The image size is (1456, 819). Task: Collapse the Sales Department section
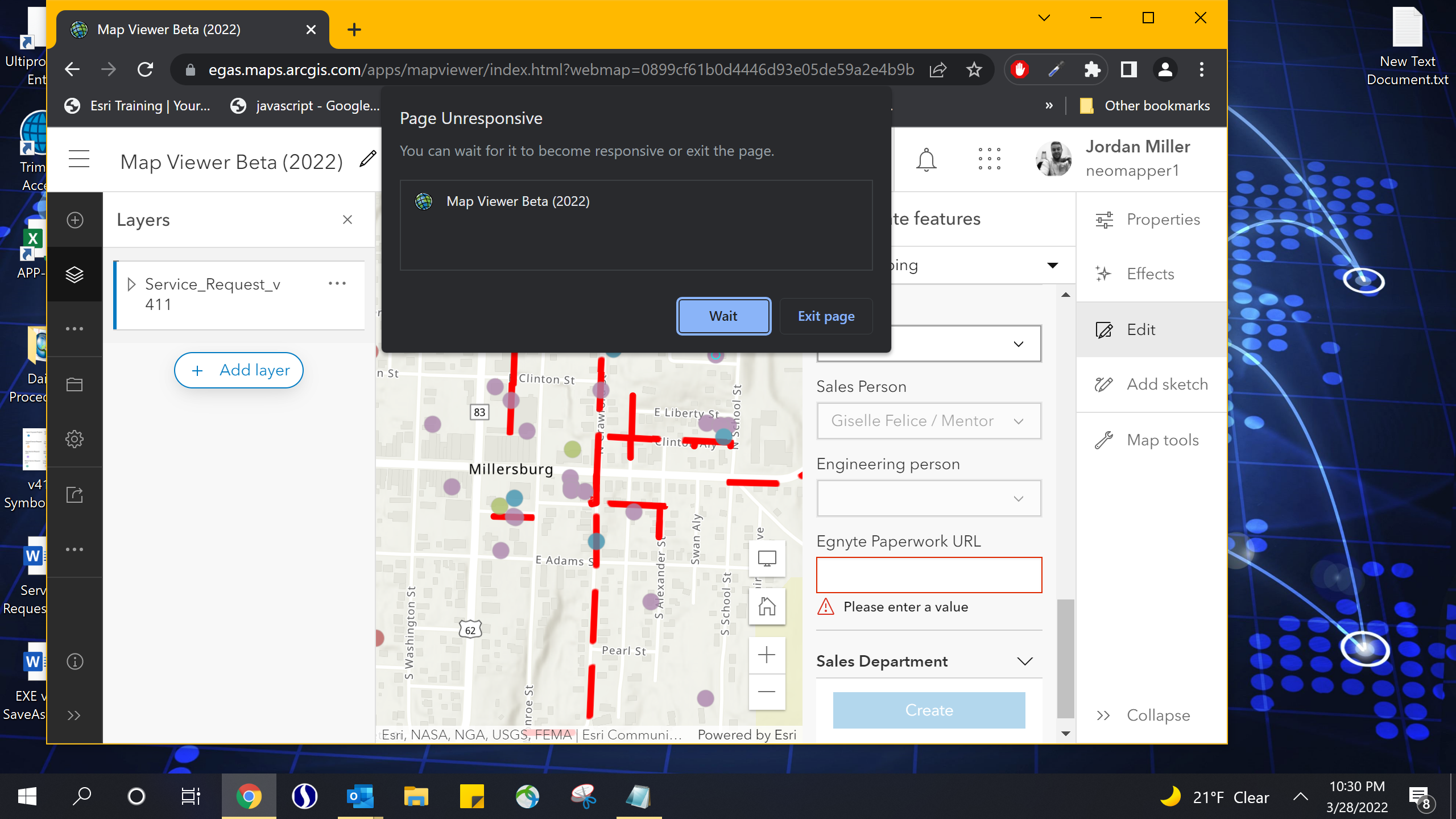[1024, 661]
